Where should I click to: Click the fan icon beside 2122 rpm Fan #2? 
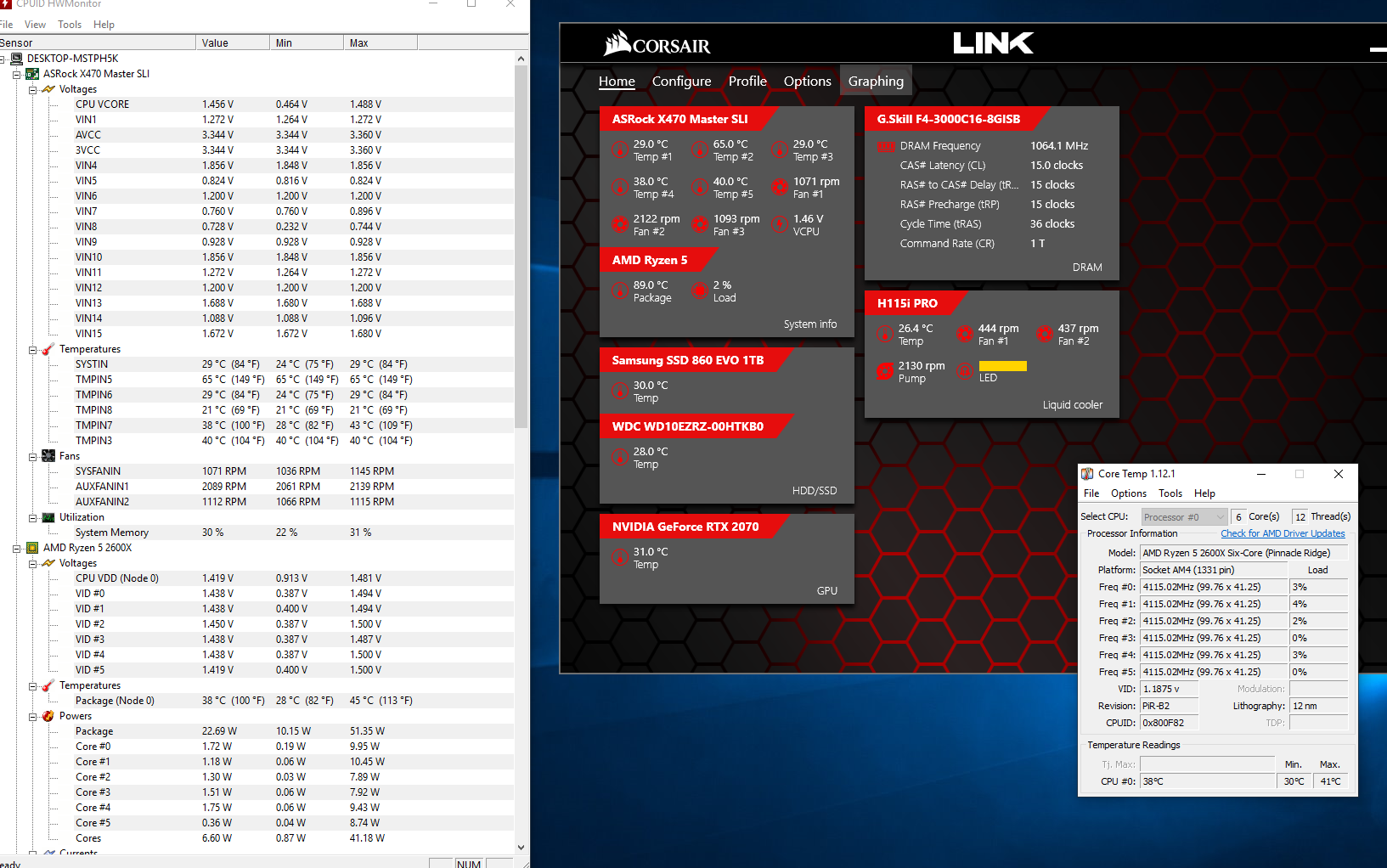pyautogui.click(x=619, y=225)
